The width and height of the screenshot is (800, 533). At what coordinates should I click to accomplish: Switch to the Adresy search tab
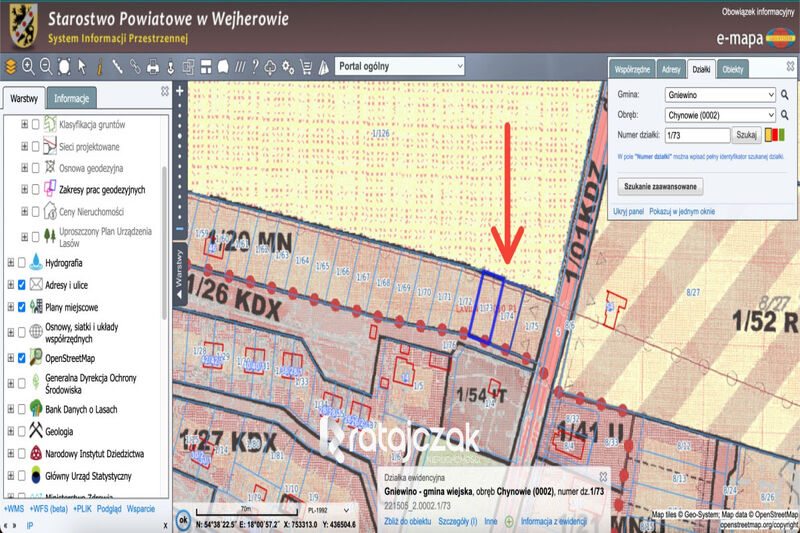pyautogui.click(x=671, y=69)
